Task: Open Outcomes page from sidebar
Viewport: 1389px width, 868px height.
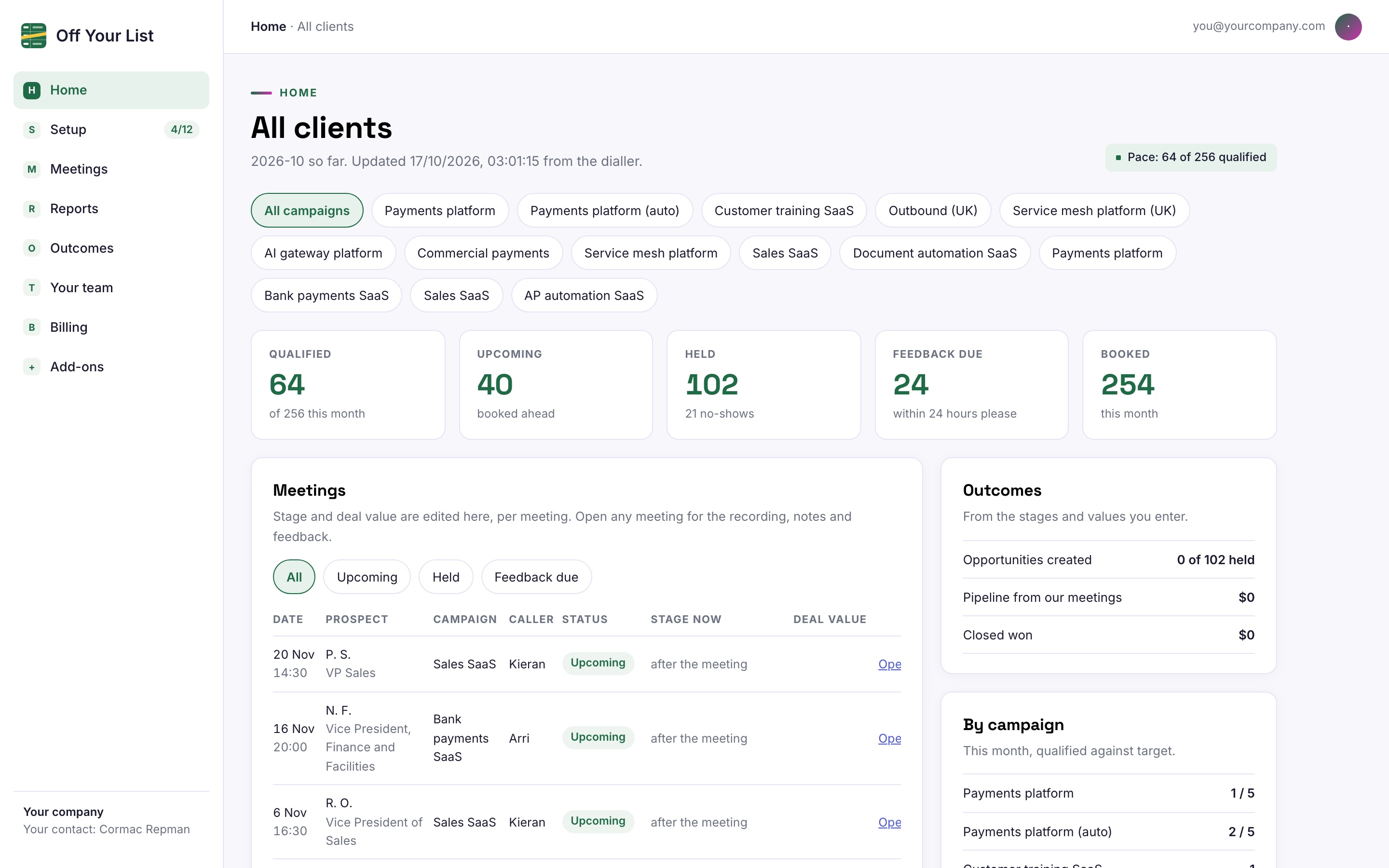Action: (111, 248)
